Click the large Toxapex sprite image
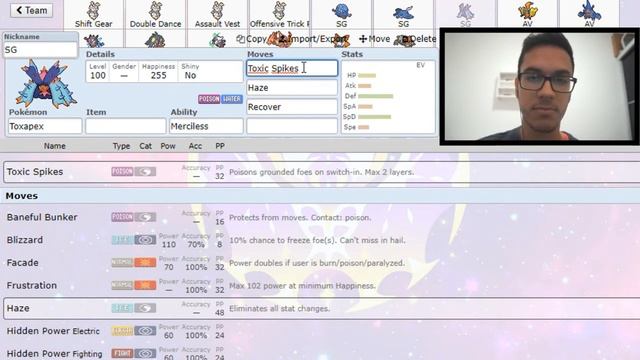 (45, 83)
